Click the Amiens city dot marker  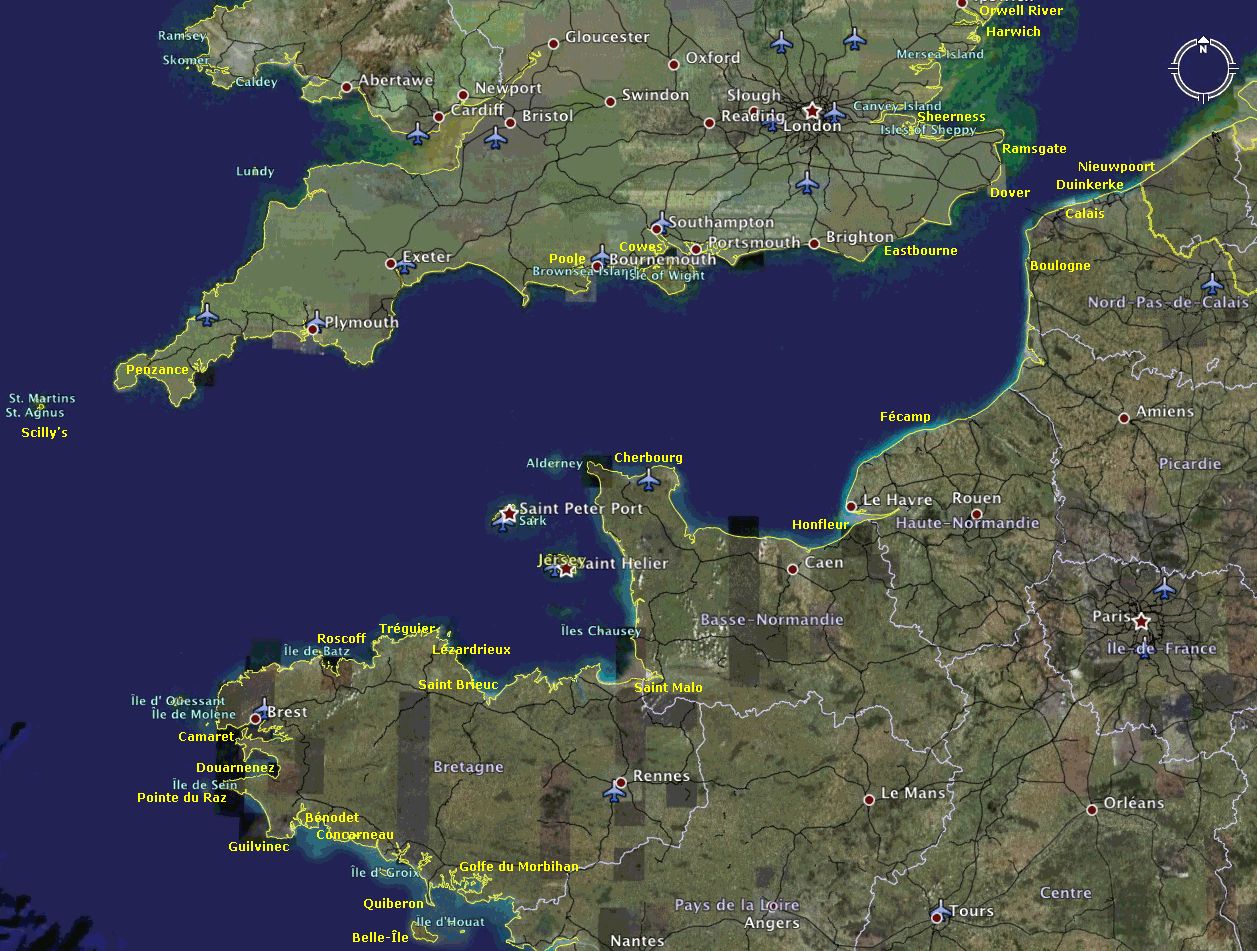coord(1124,417)
